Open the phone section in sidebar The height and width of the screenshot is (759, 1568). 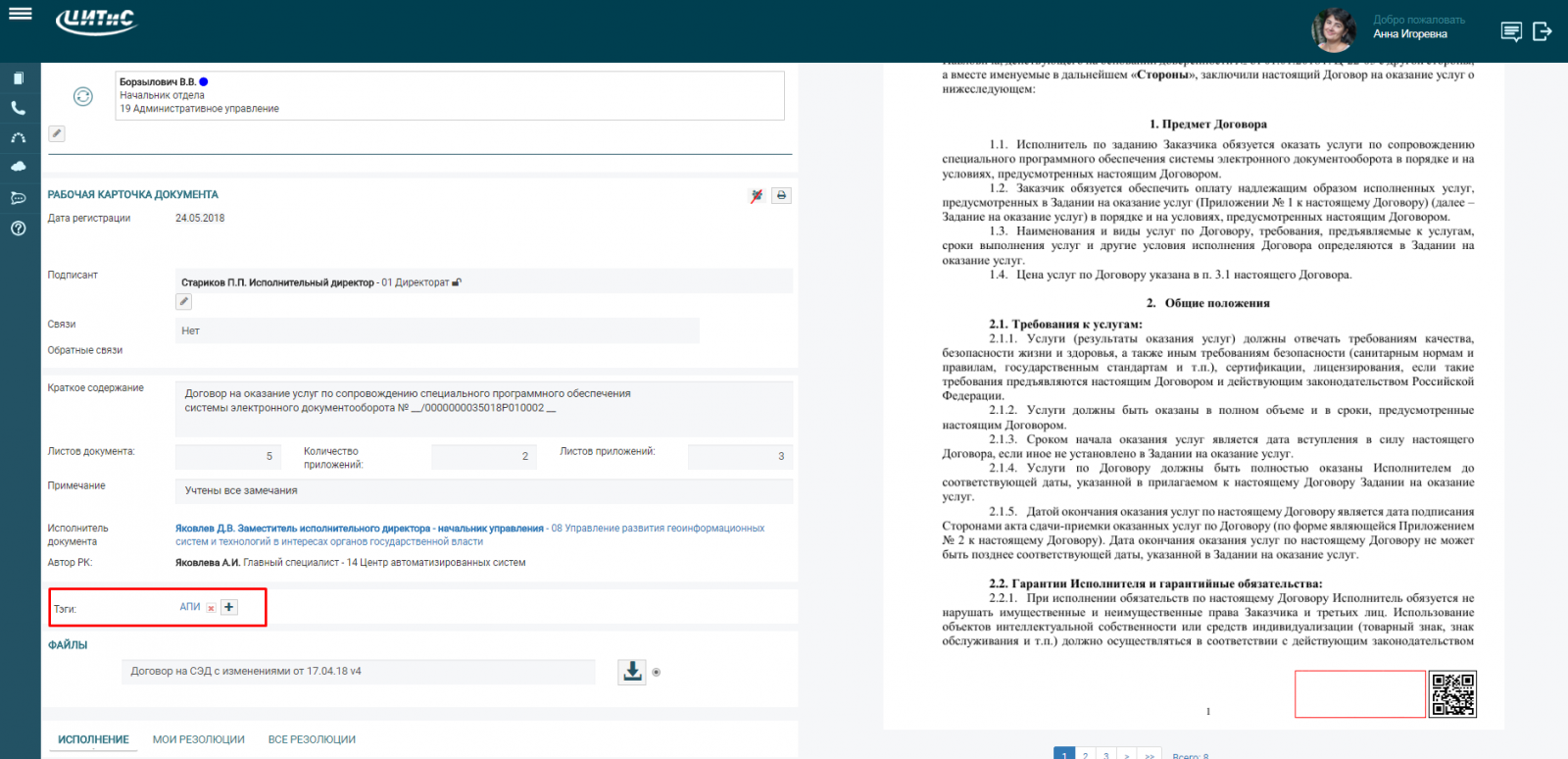pos(18,109)
